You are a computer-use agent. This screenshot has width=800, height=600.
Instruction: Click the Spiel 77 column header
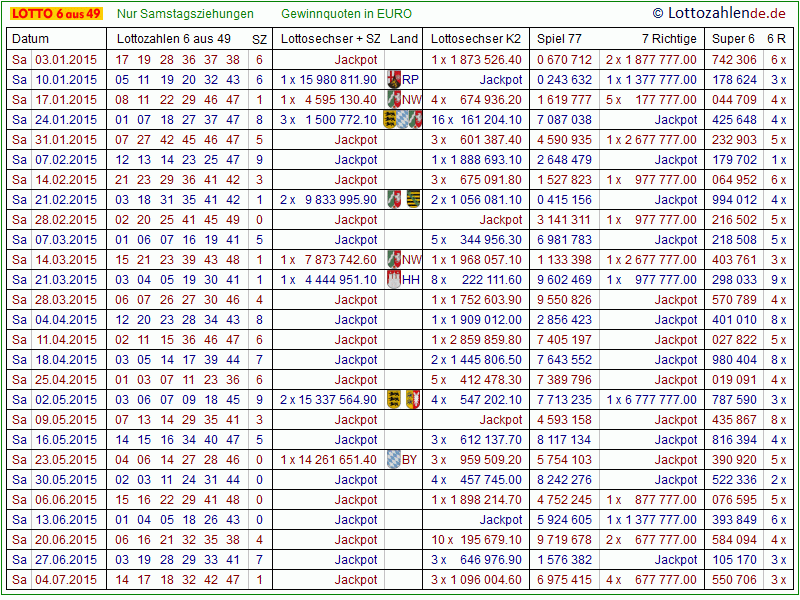(x=560, y=39)
